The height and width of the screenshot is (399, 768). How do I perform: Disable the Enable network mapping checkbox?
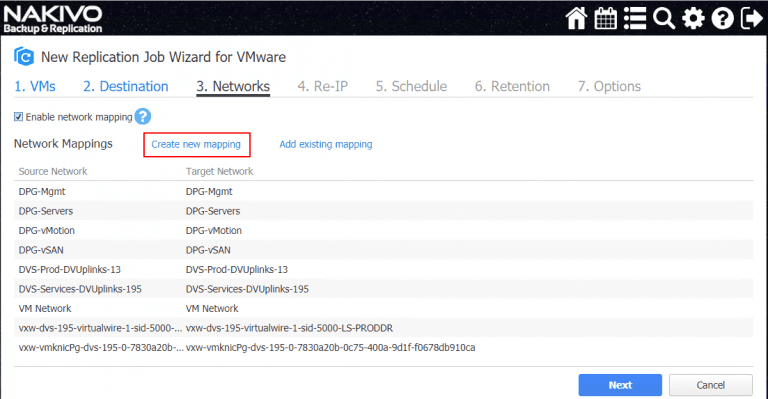[x=19, y=117]
